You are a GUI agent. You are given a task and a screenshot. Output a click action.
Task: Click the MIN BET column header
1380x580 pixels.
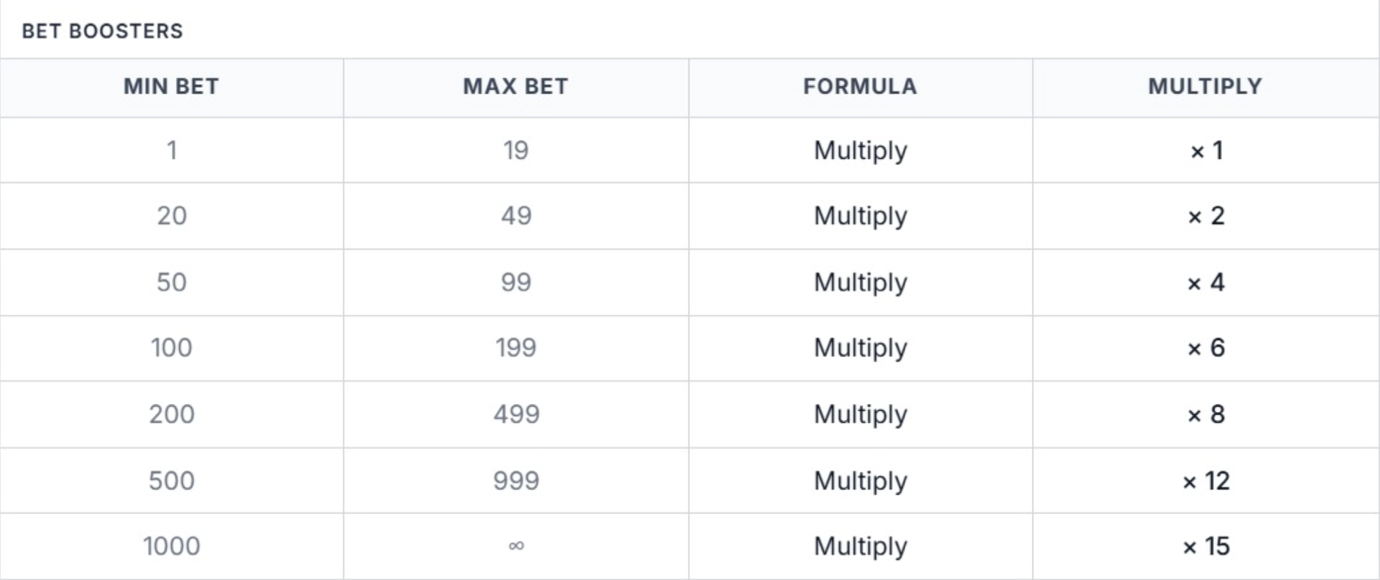(x=171, y=87)
